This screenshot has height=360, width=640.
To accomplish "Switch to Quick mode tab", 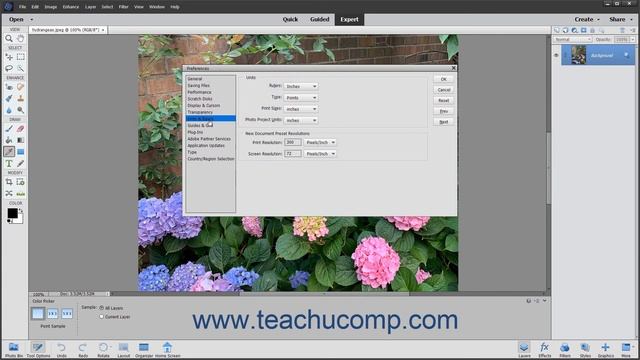I will pos(290,19).
